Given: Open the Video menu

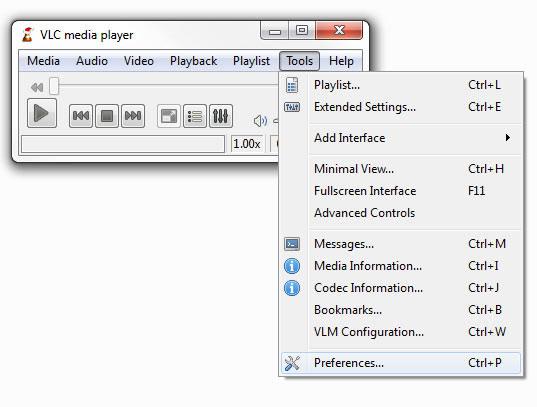Looking at the screenshot, I should click(139, 61).
